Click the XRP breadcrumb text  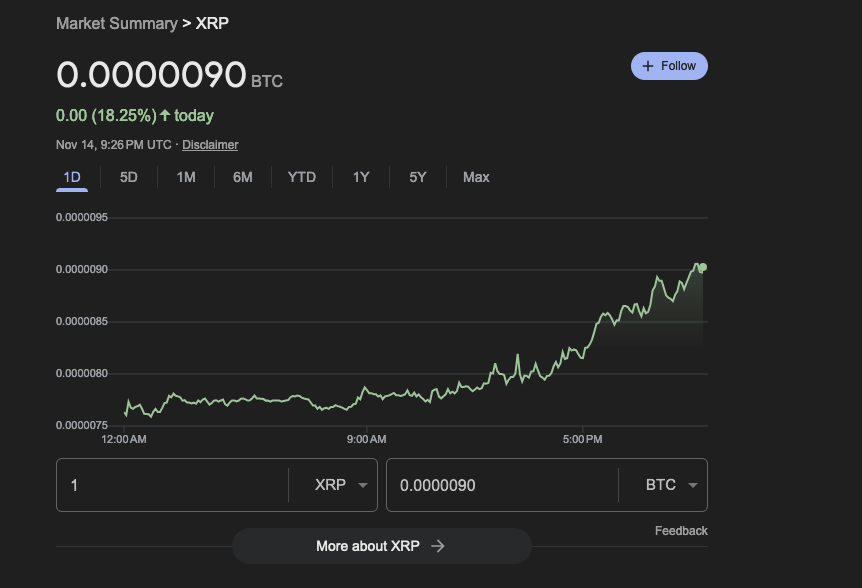click(x=212, y=24)
